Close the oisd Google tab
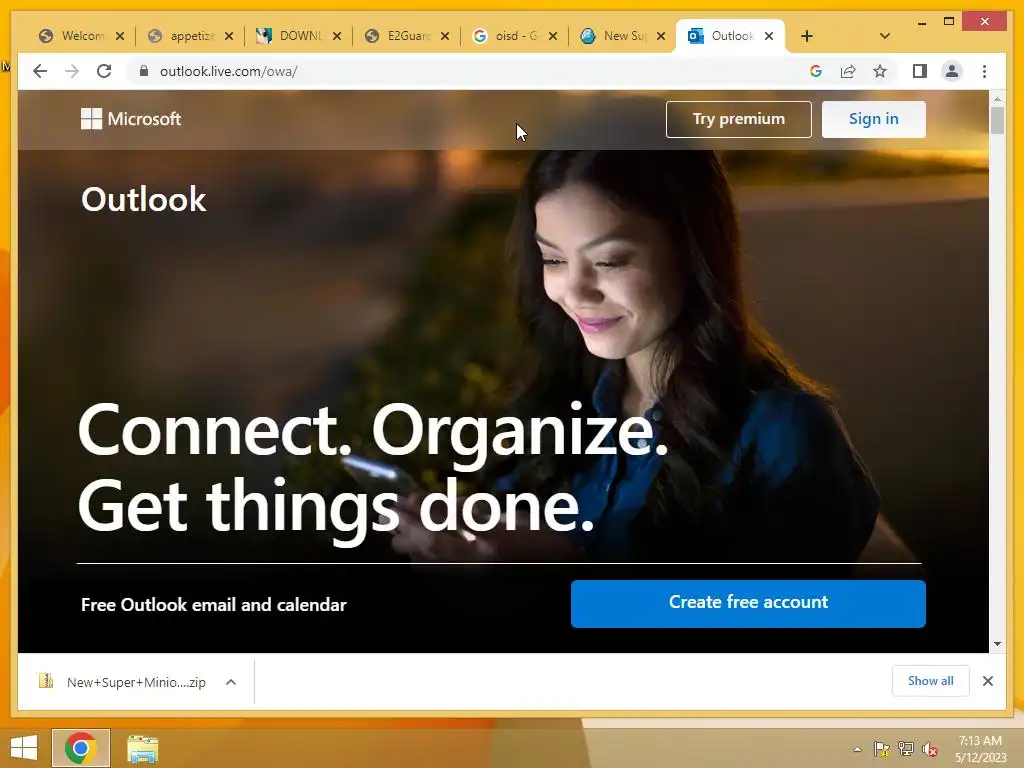Viewport: 1024px width, 768px height. [553, 36]
